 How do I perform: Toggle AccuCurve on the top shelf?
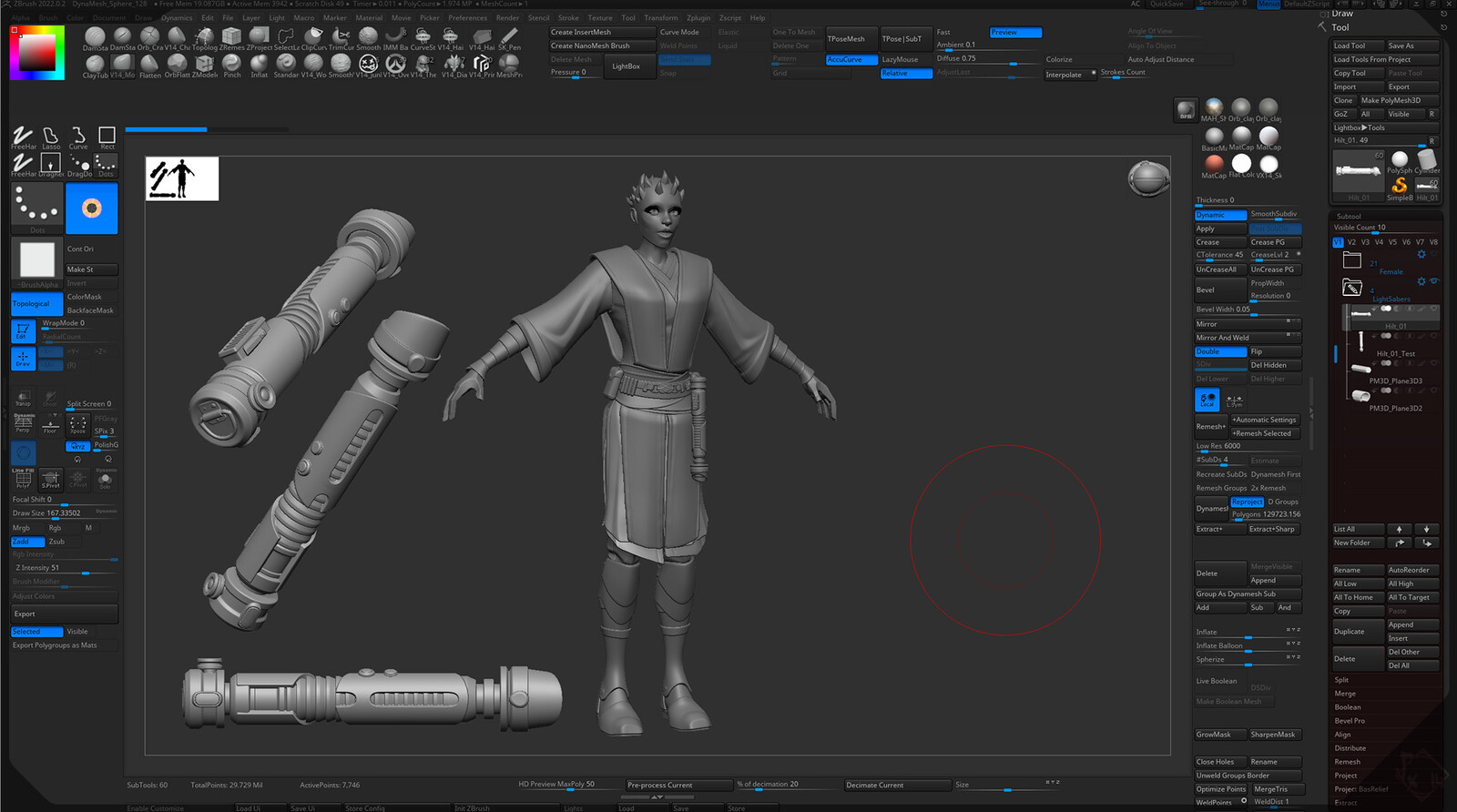point(851,59)
